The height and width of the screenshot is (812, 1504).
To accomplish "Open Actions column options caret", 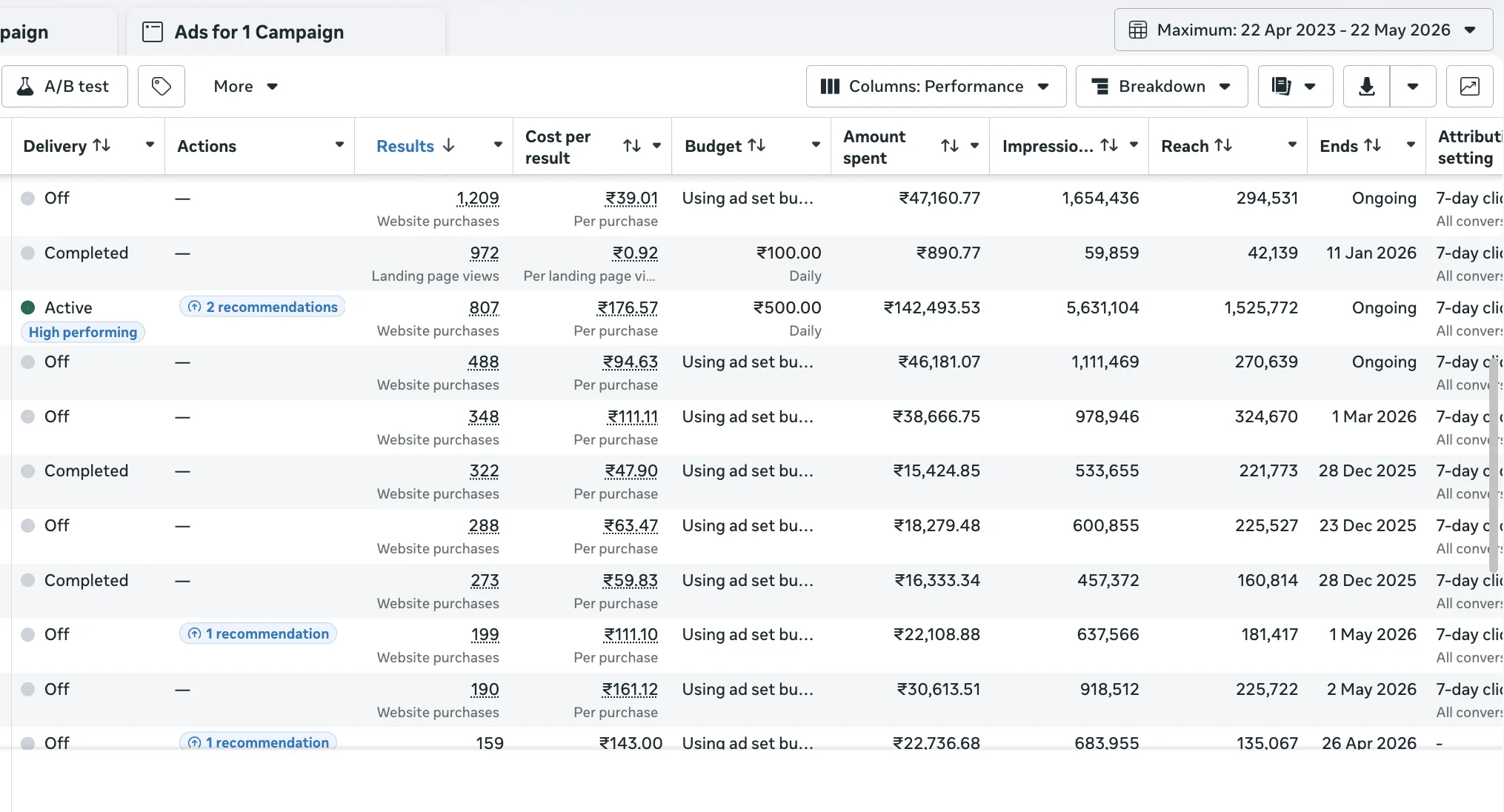I will 339,144.
